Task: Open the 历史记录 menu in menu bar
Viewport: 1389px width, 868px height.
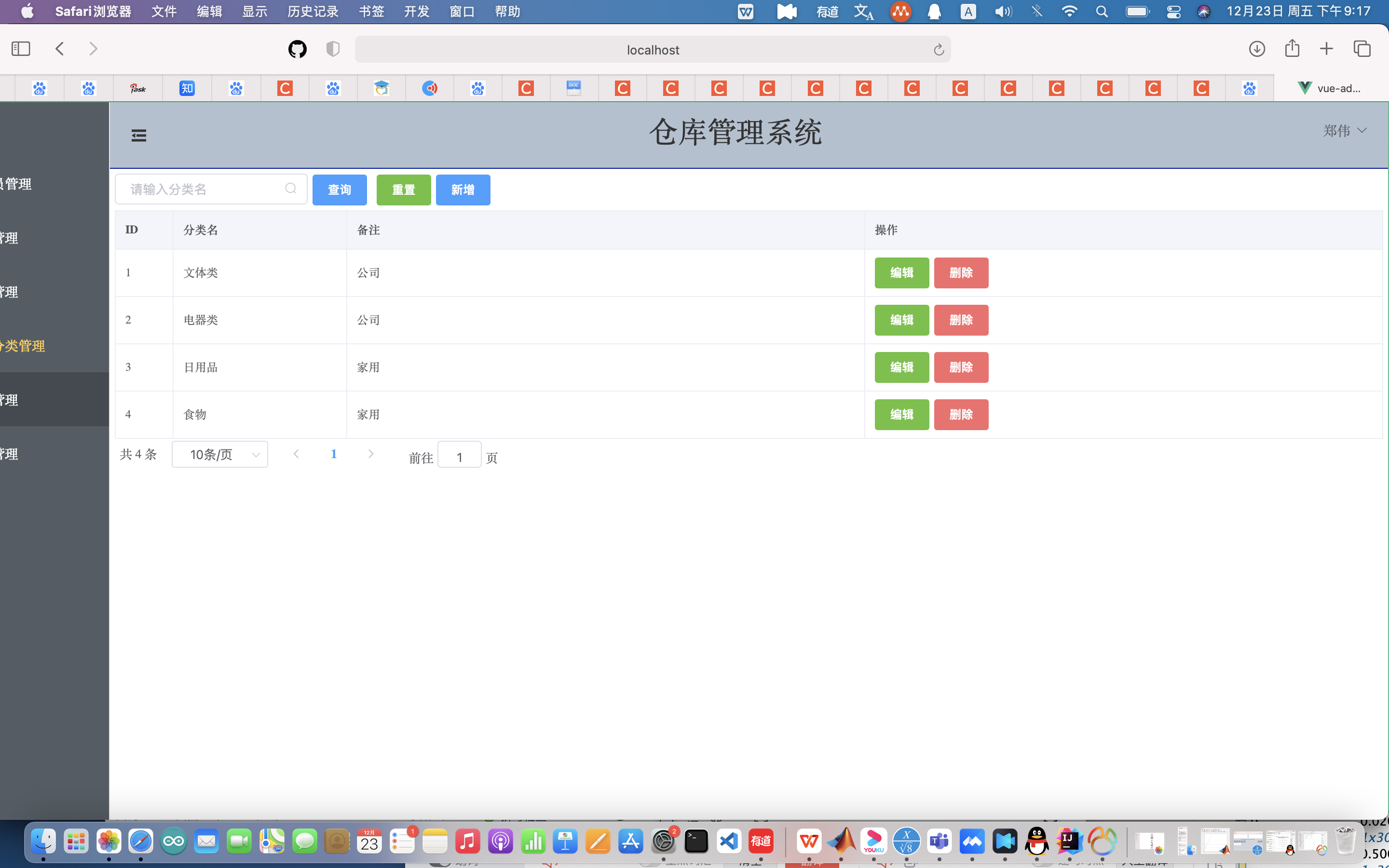Action: pos(312,12)
